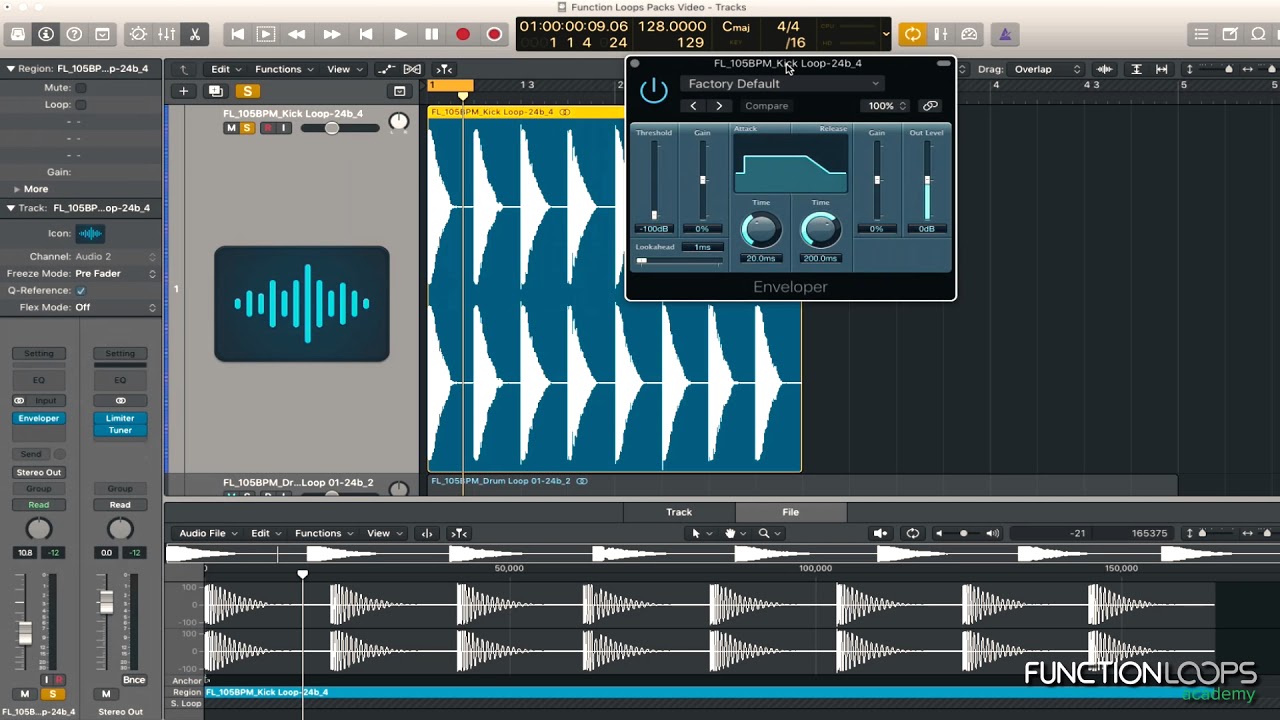This screenshot has width=1280, height=720.
Task: Open the Smart Controls button
Action: click(138, 34)
